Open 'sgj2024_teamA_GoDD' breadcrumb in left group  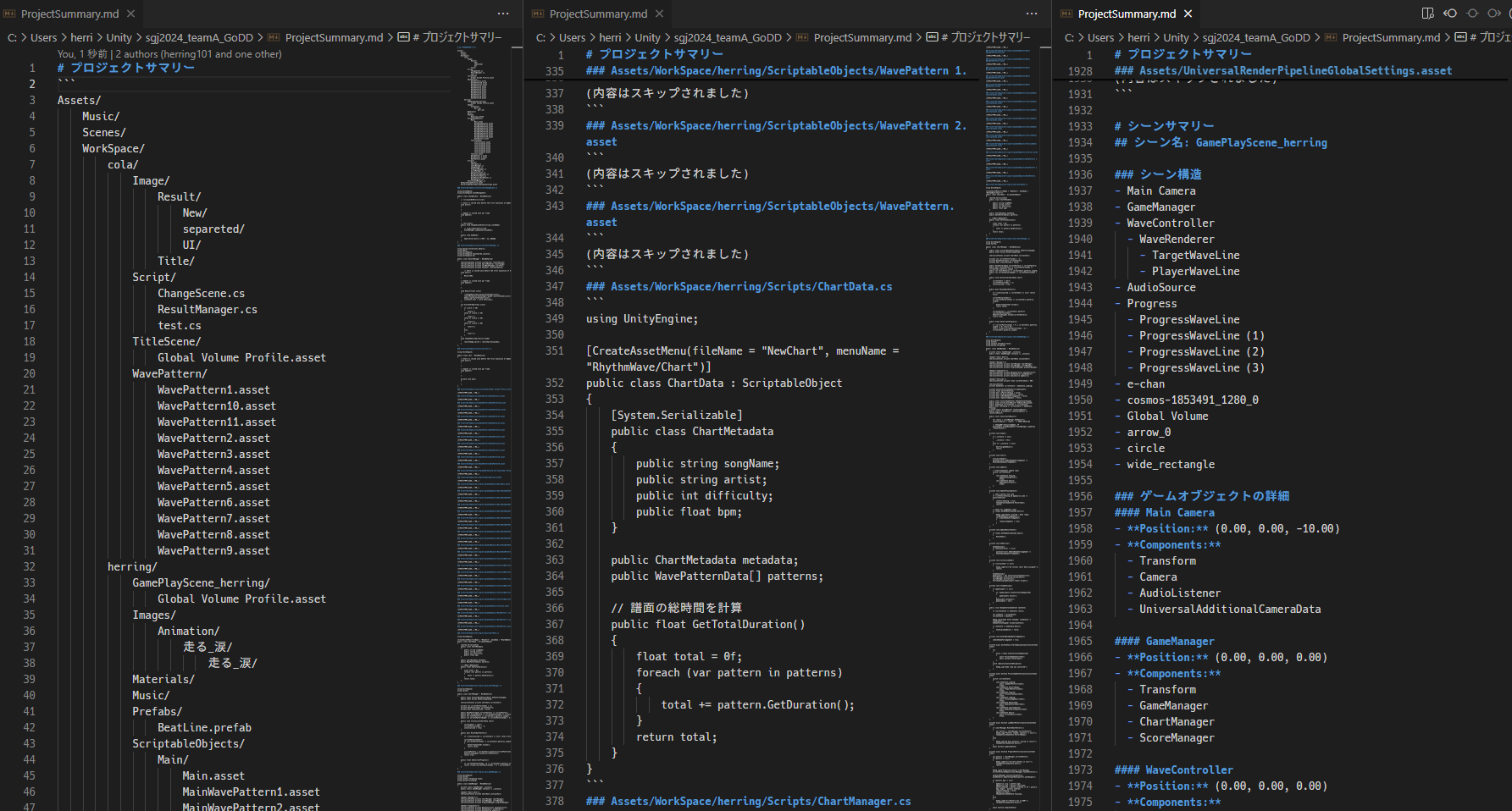click(x=199, y=37)
